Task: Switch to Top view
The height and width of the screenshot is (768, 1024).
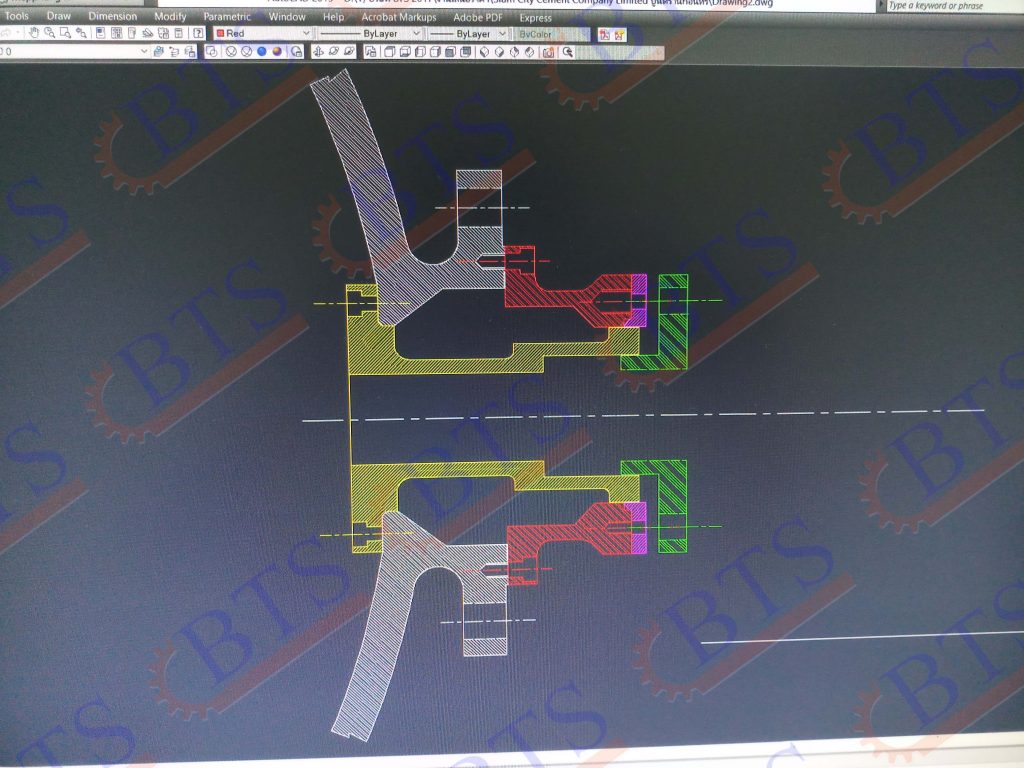Action: pos(390,52)
